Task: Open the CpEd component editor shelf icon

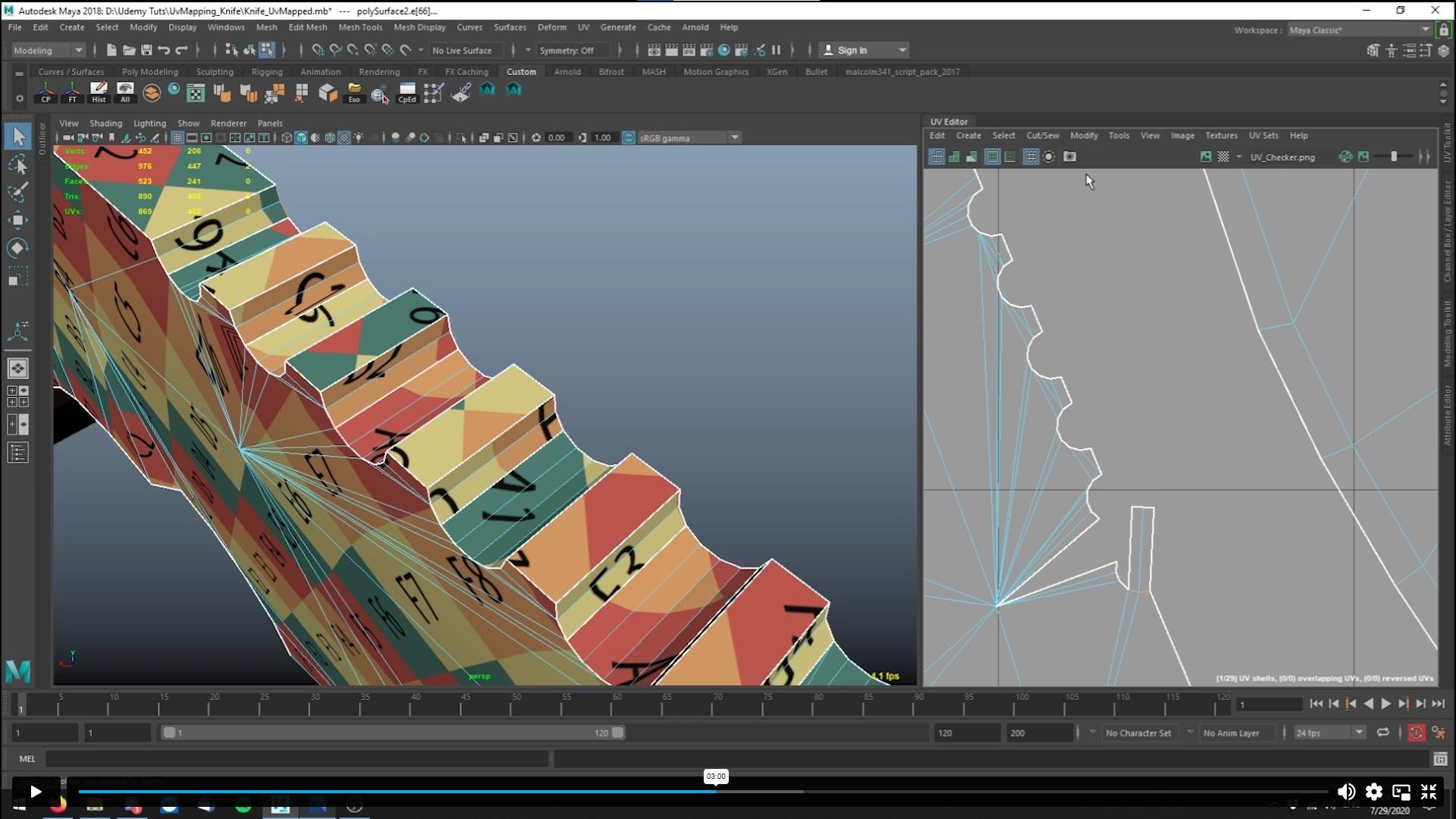Action: (x=407, y=93)
